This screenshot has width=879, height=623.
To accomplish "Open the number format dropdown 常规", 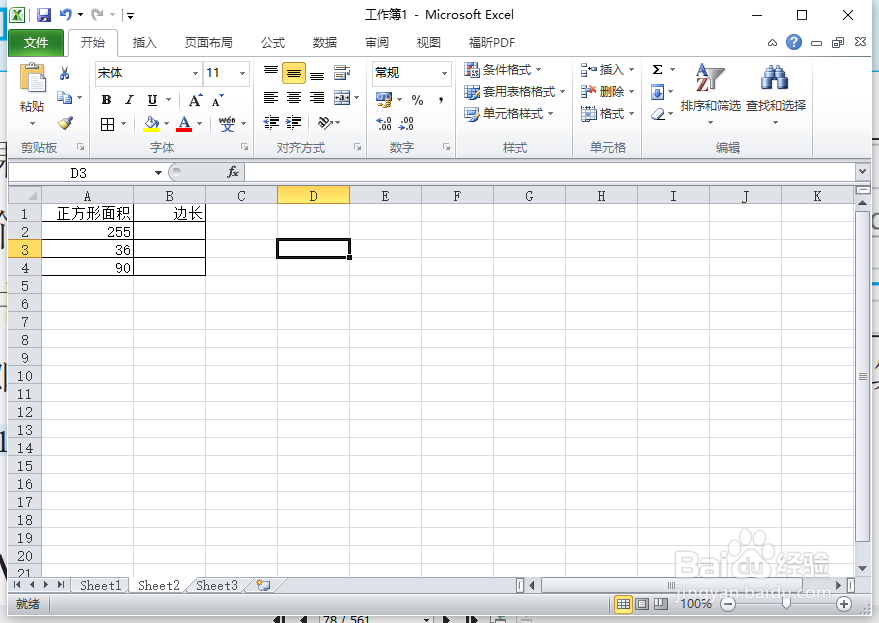I will point(444,73).
